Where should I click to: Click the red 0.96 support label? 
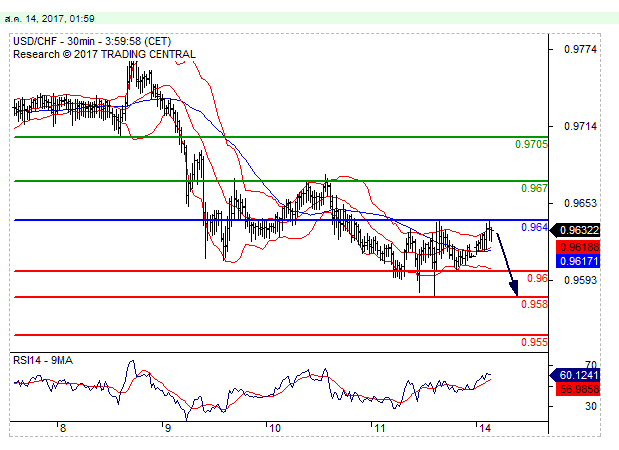click(x=537, y=279)
